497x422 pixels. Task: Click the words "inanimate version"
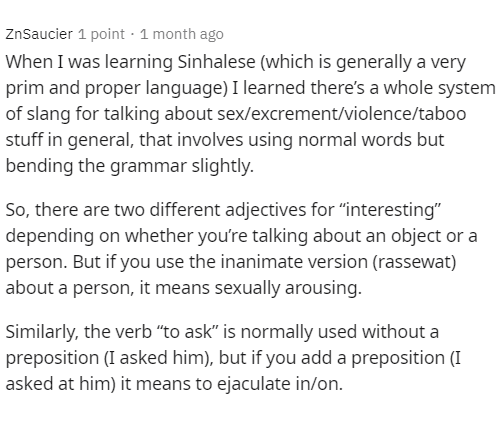point(294,262)
